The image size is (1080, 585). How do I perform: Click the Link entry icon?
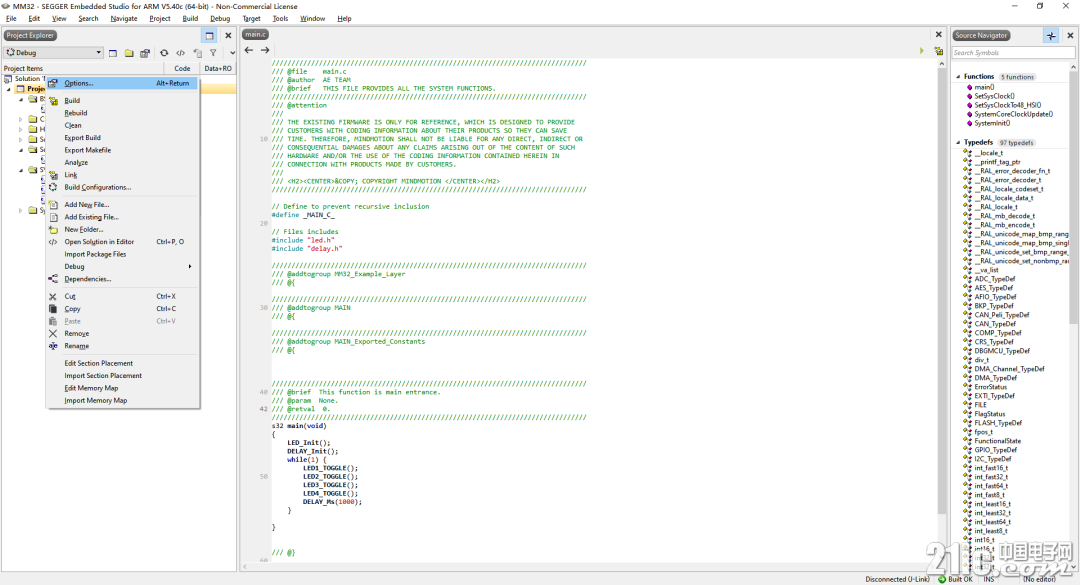(x=53, y=175)
